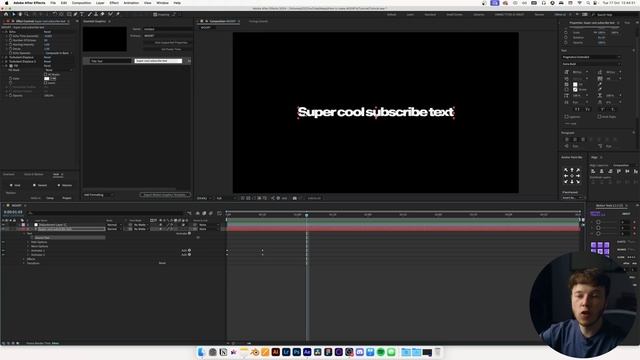Screen dimensions: 640x360
Task: Open Photoshop from the Dock
Action: [297, 352]
